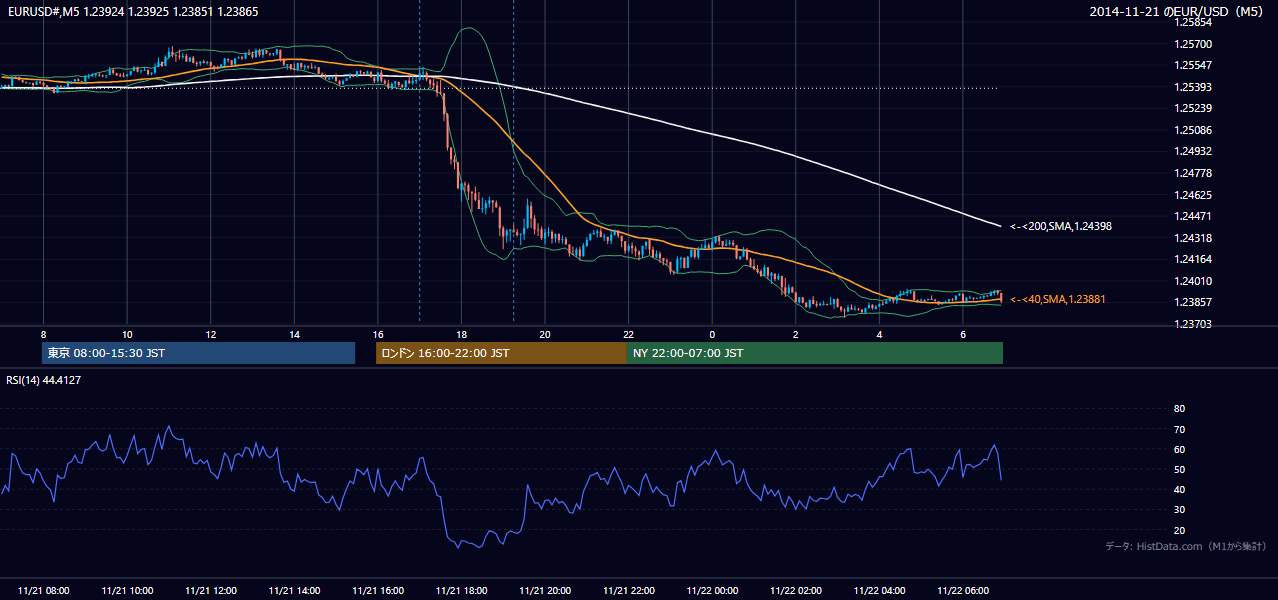1278x600 pixels.
Task: Click price axis value 1.25086
Action: pyautogui.click(x=1193, y=130)
